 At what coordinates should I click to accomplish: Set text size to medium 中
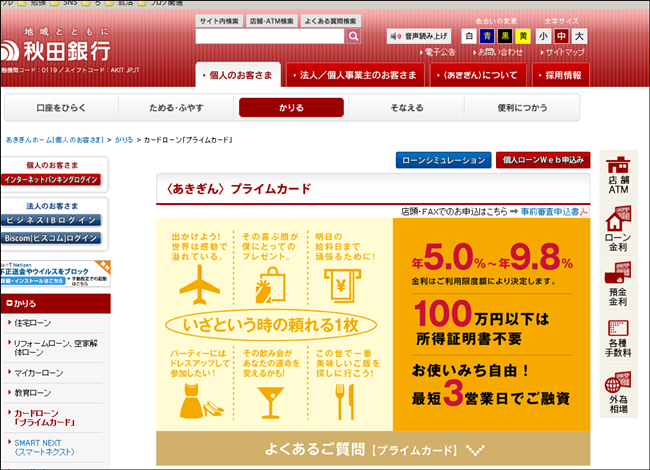[x=561, y=36]
